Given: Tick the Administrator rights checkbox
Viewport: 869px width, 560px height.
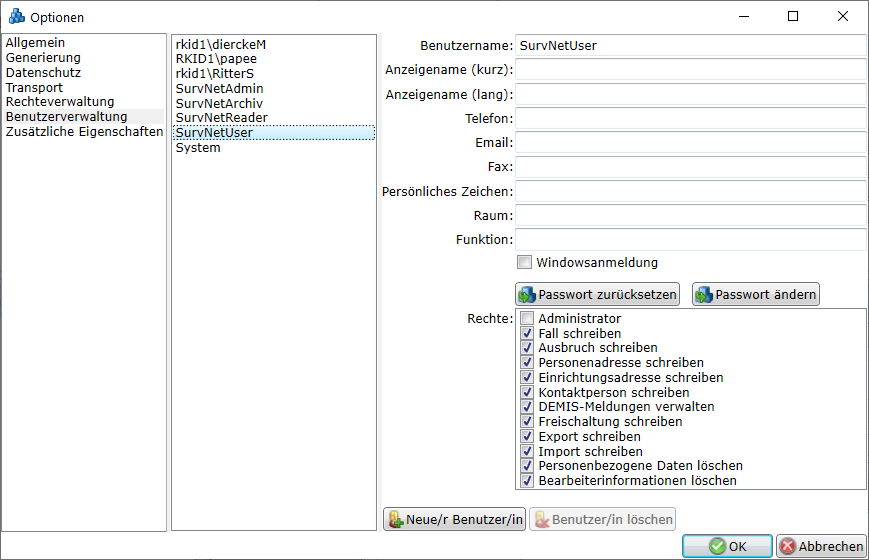Looking at the screenshot, I should click(x=527, y=319).
